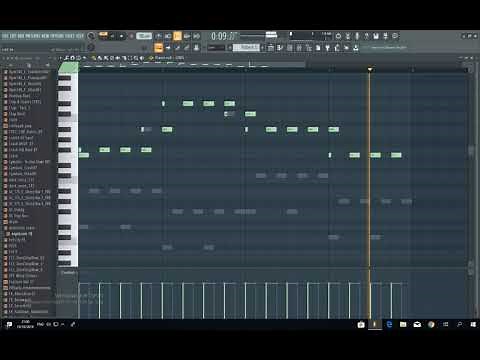The width and height of the screenshot is (480, 360).
Task: Click the tempo display field
Action: click(x=144, y=36)
